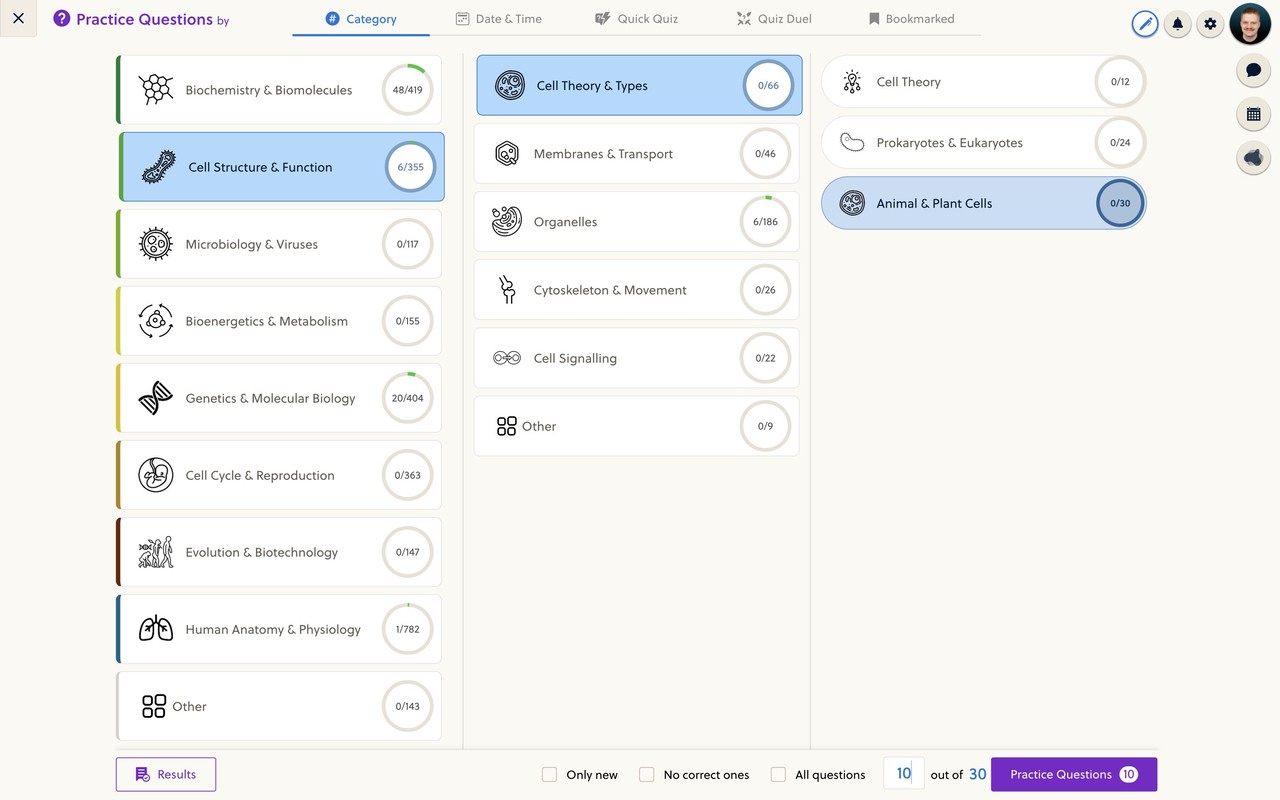The width and height of the screenshot is (1280, 800).
Task: Click the 6/186 Organelles progress ring
Action: tap(765, 222)
